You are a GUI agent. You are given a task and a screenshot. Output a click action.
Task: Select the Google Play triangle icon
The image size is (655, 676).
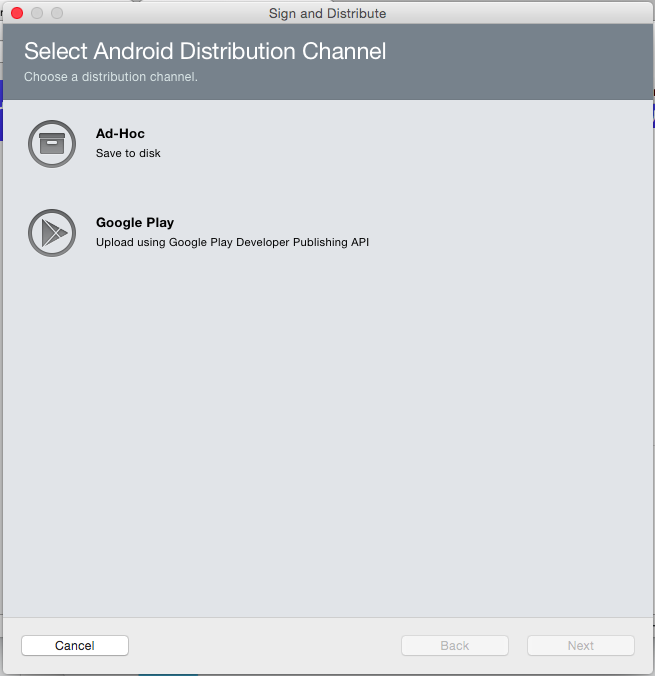click(x=52, y=233)
